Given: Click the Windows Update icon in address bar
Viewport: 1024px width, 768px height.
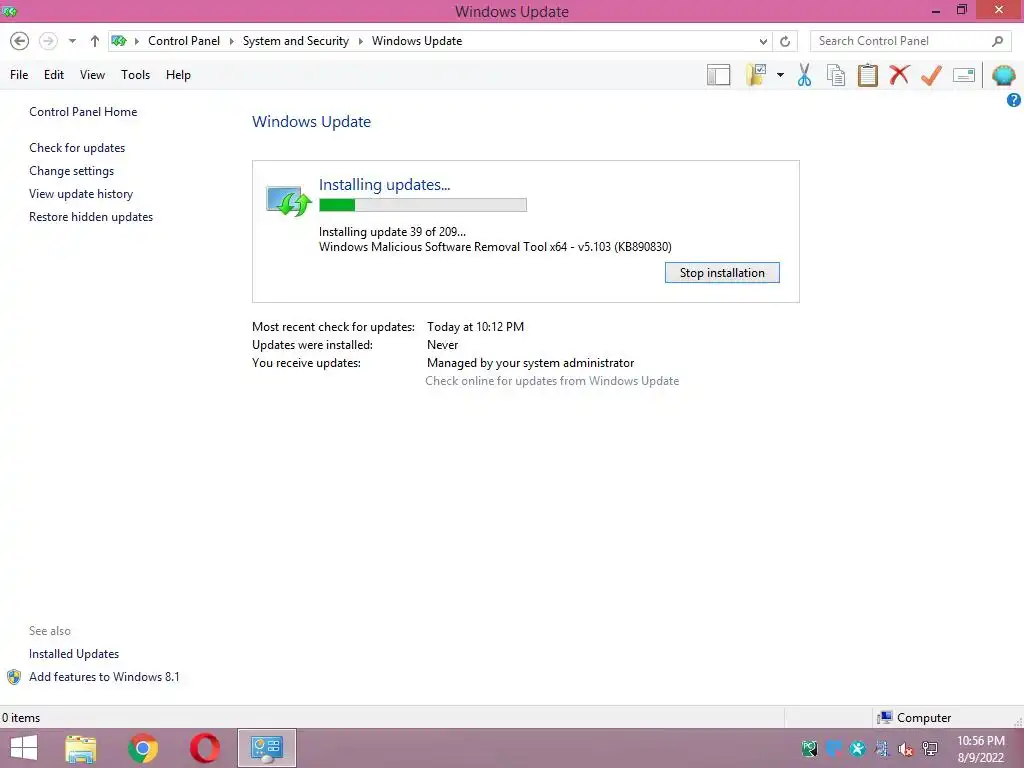Looking at the screenshot, I should 119,41.
